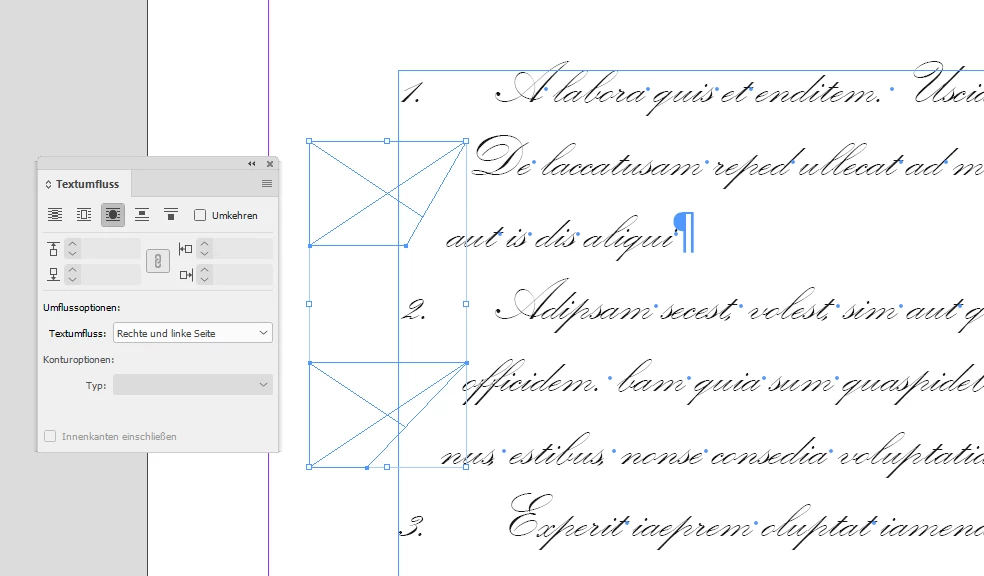The width and height of the screenshot is (984, 576).
Task: Select Jump to next column icon
Action: pos(171,215)
